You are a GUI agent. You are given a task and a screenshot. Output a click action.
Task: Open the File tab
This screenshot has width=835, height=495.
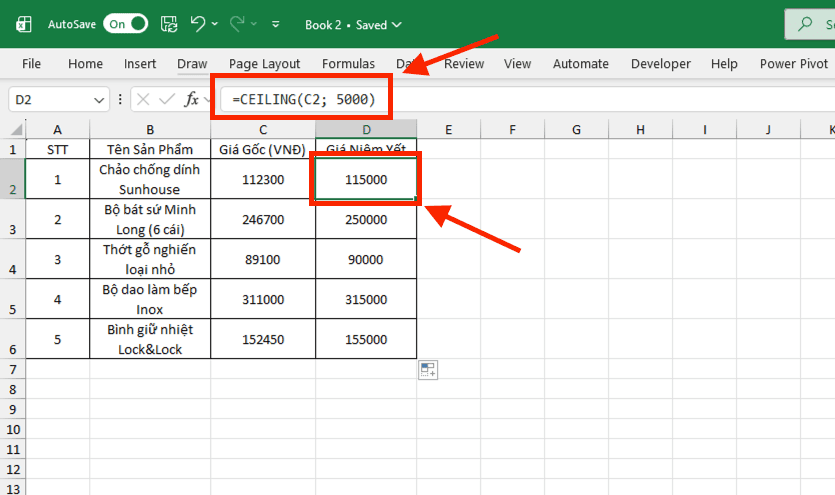pyautogui.click(x=31, y=64)
